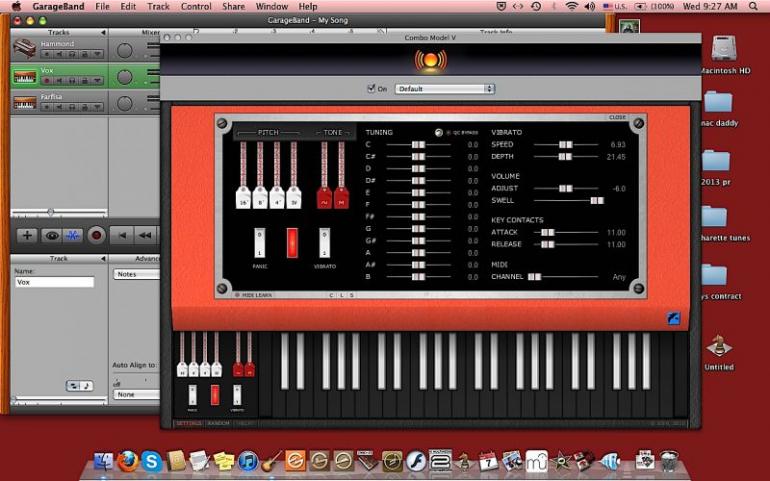Solo the Farfisa track with headphone button
The width and height of the screenshot is (770, 481).
pos(72,107)
